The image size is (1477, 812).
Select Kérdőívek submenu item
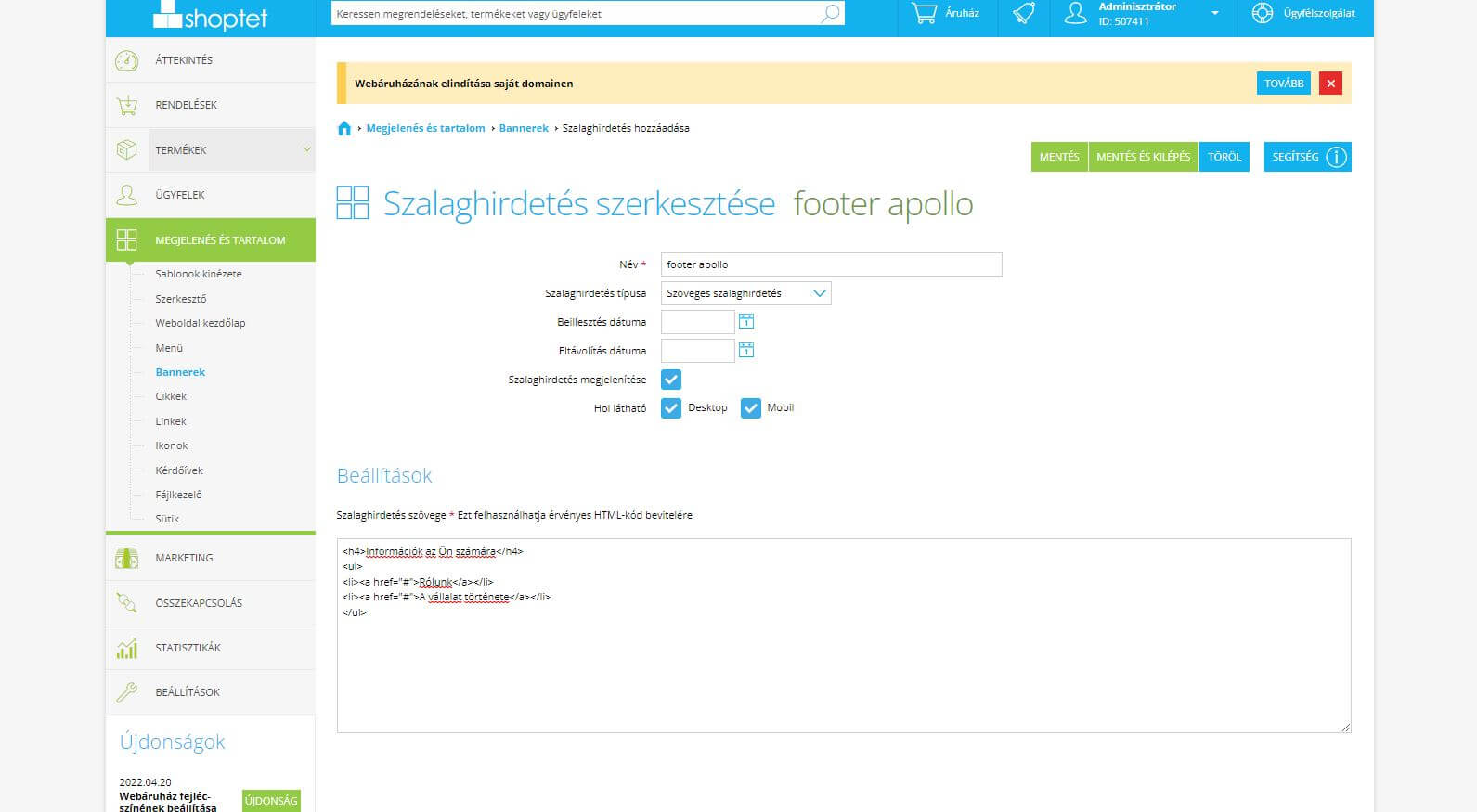coord(179,470)
